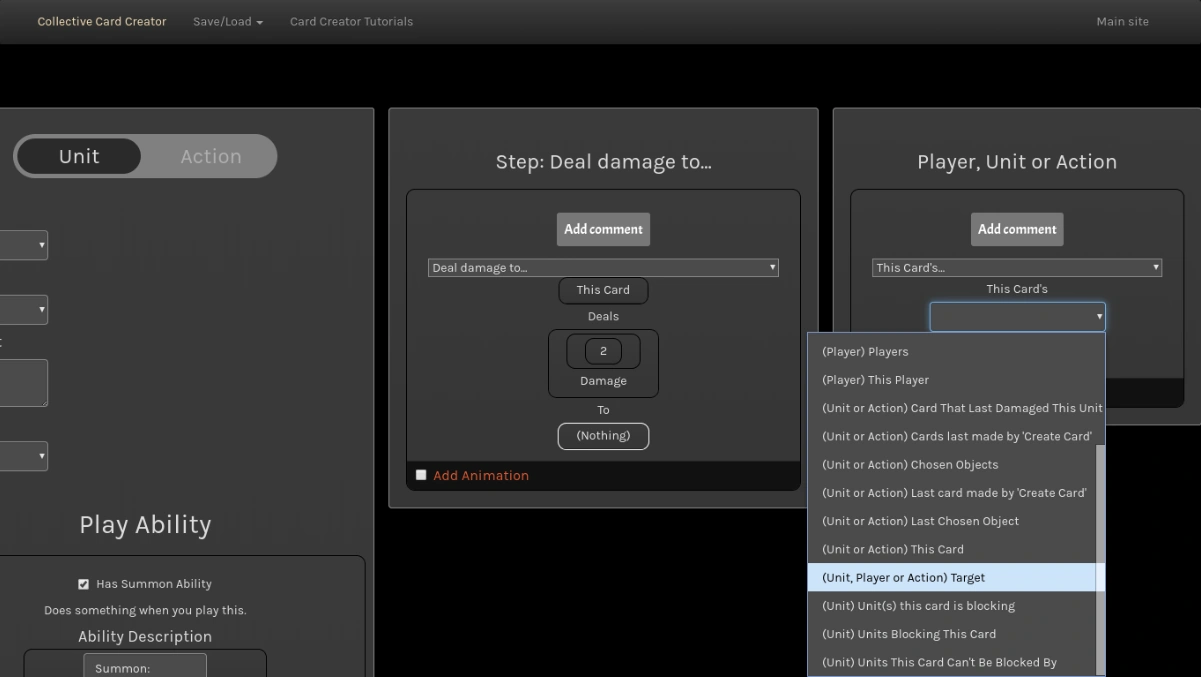
Task: Go to Main site link
Action: click(x=1122, y=21)
